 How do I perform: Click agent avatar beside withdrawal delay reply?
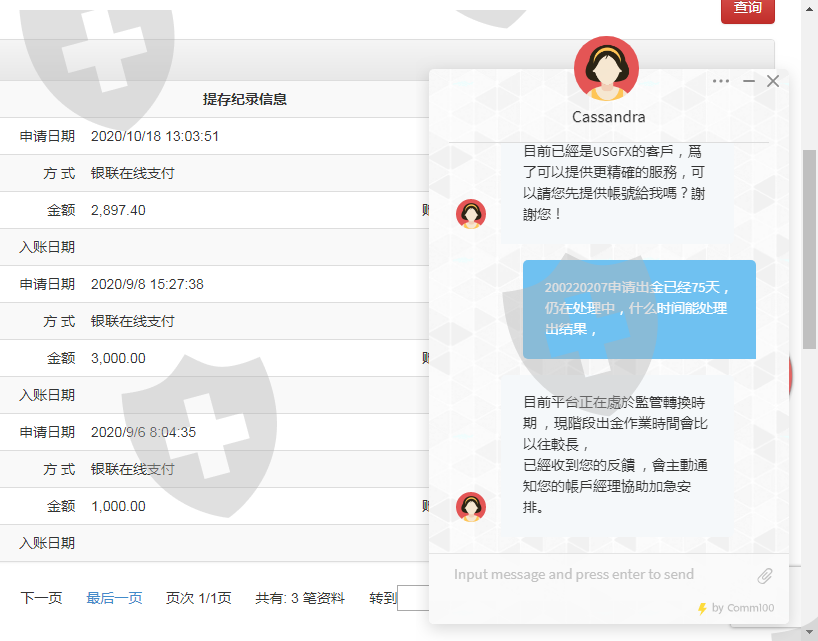[471, 506]
